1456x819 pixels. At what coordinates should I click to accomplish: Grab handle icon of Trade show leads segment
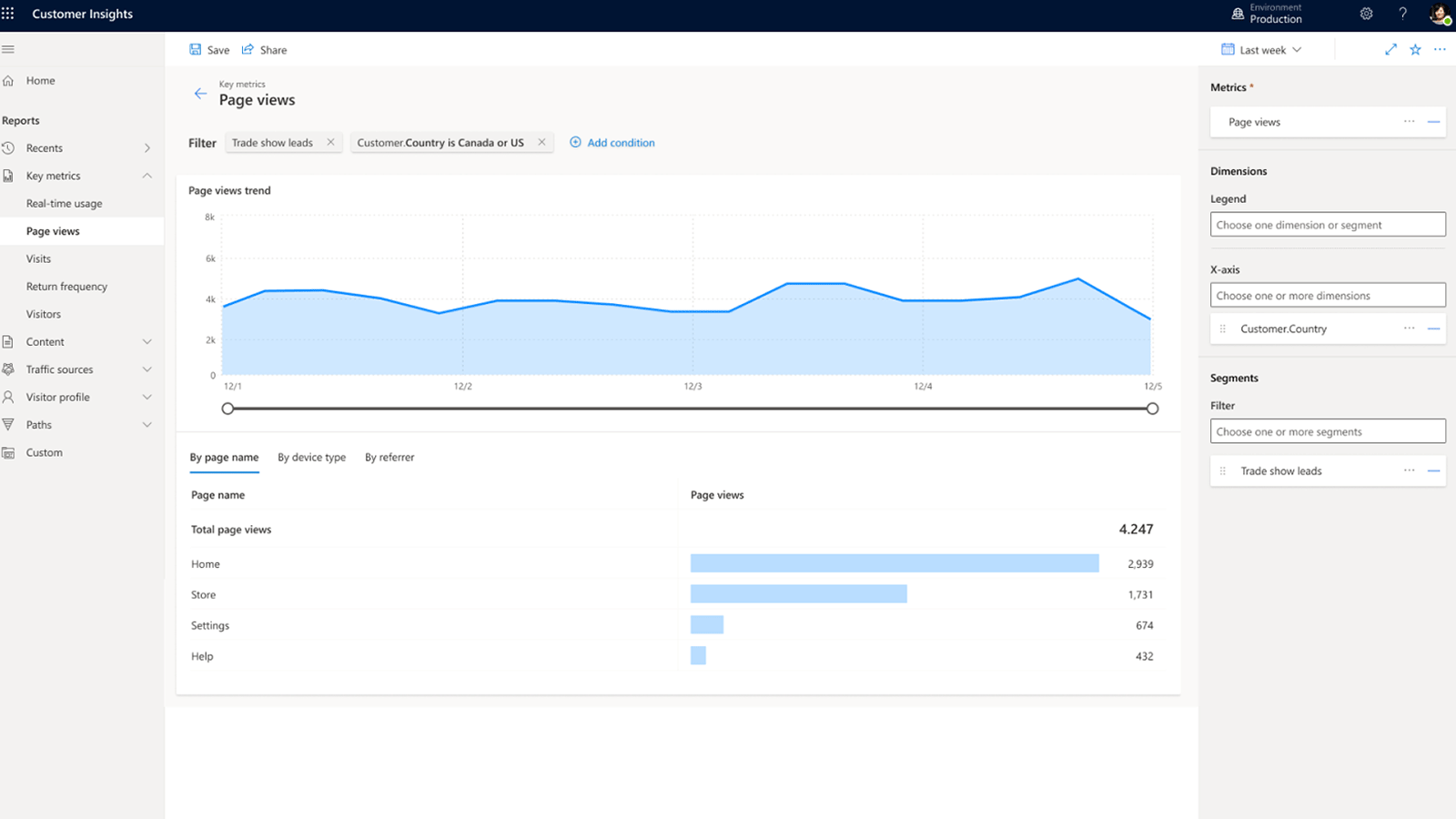point(1222,470)
